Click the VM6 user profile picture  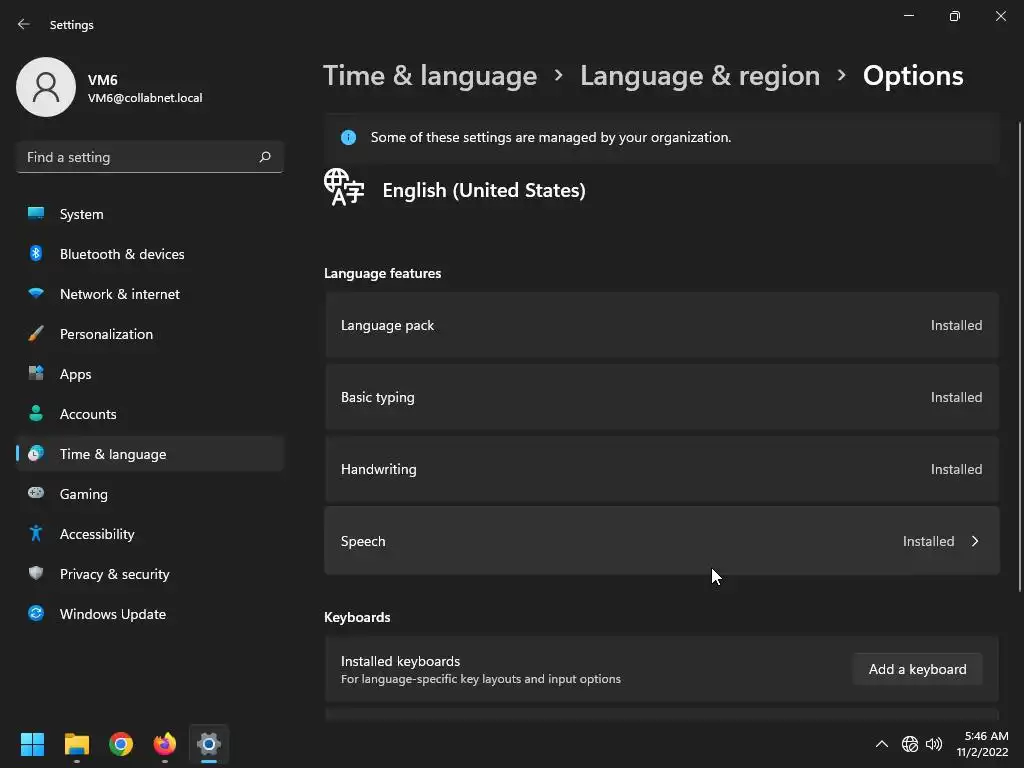[x=46, y=88]
